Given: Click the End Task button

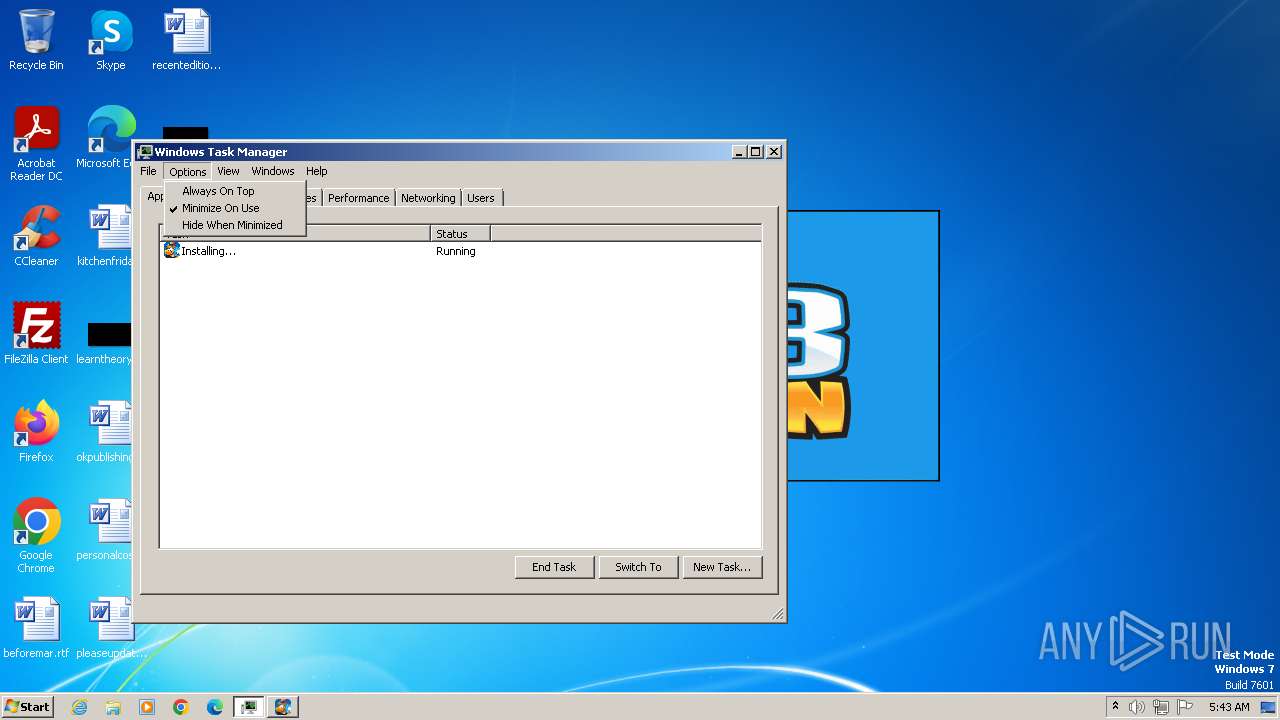Looking at the screenshot, I should click(554, 567).
